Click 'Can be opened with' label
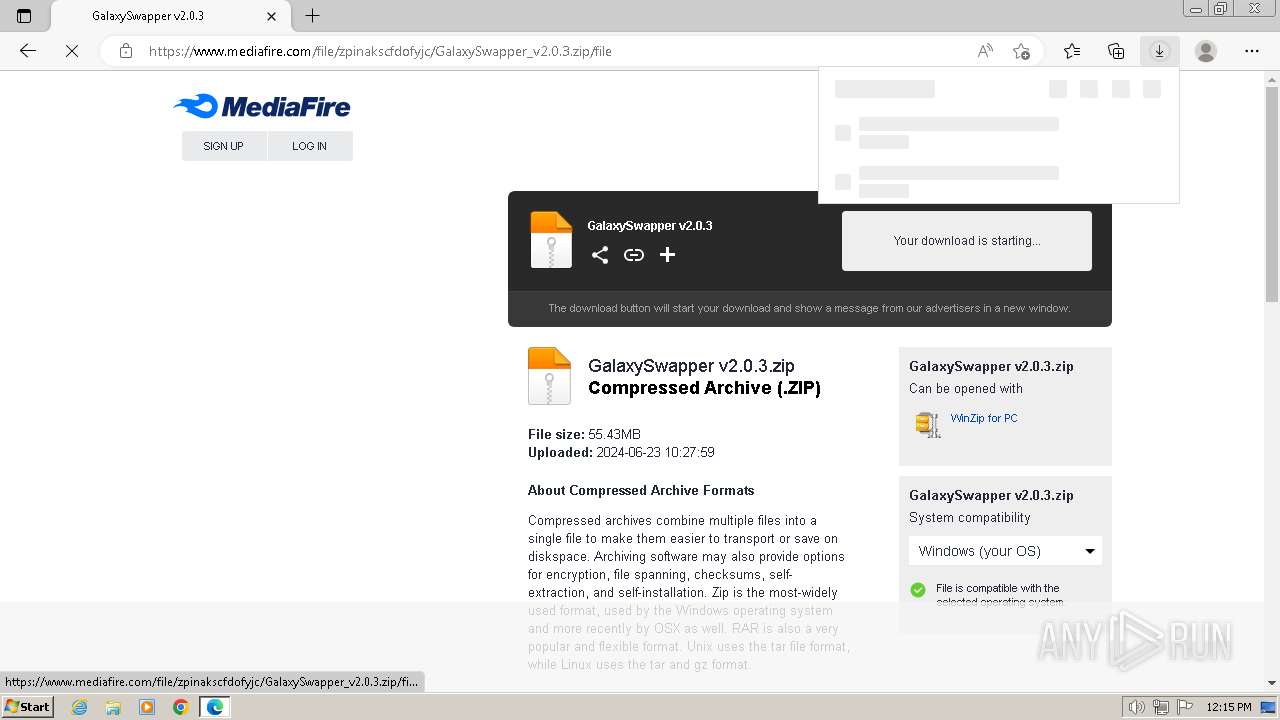The width and height of the screenshot is (1280, 720). tap(966, 388)
